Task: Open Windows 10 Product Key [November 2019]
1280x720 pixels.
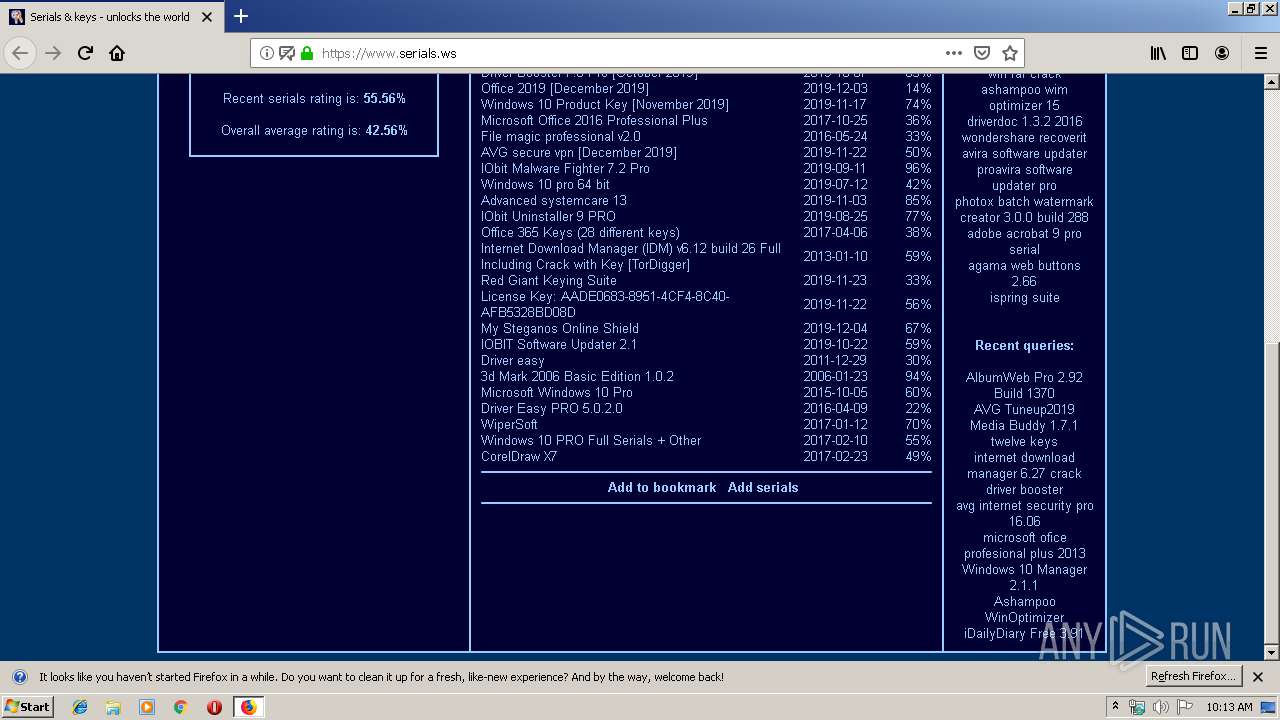Action: (605, 104)
